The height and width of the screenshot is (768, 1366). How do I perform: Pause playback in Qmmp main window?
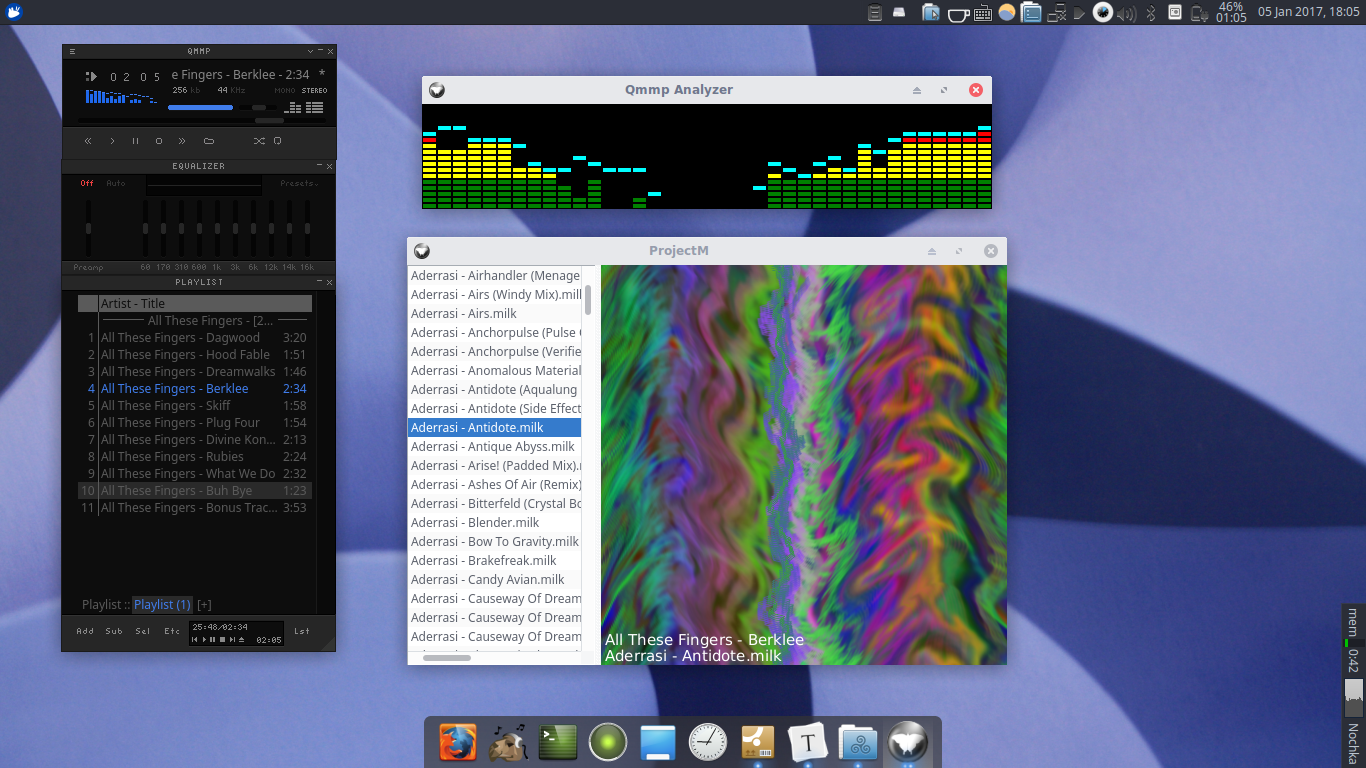(135, 141)
